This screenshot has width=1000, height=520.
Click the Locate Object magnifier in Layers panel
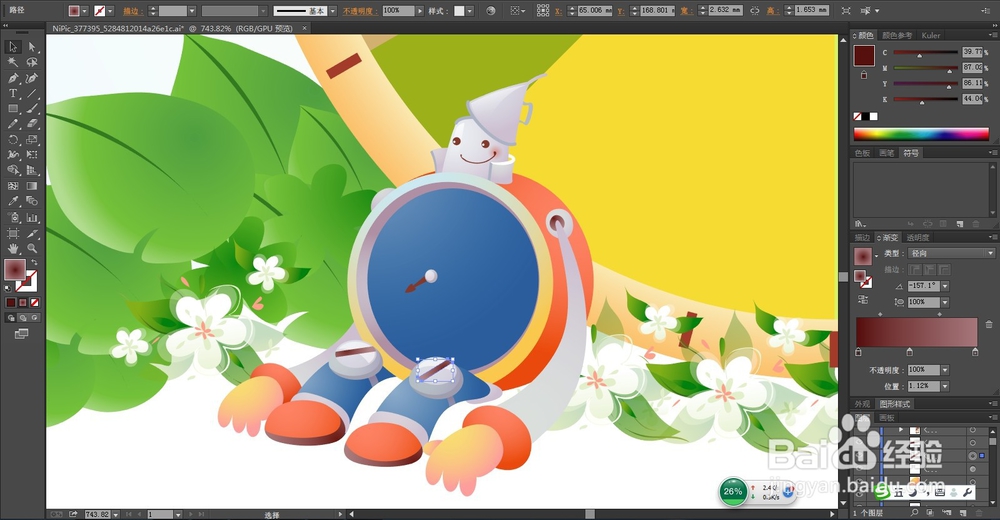click(914, 512)
